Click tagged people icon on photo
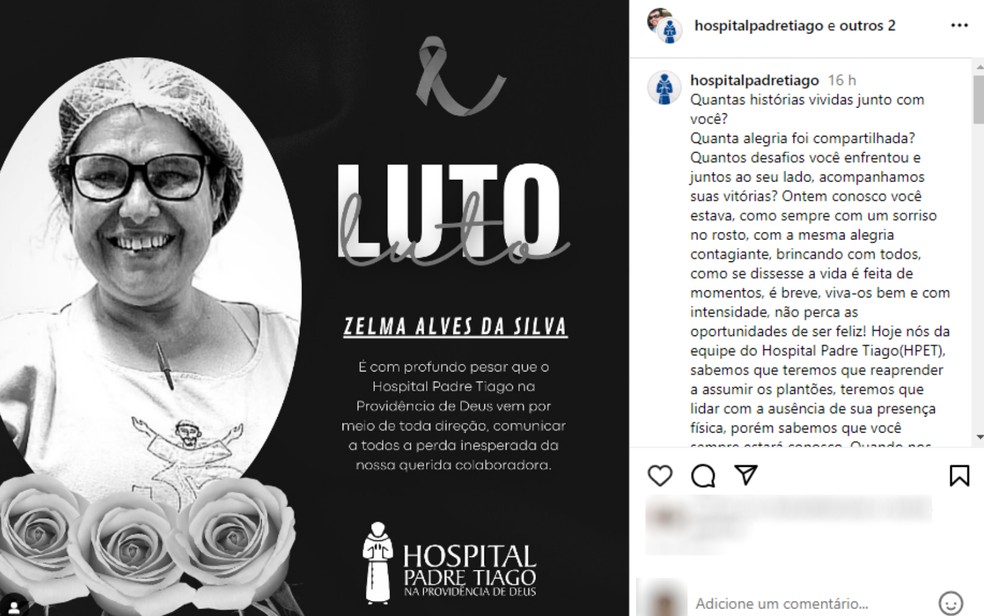Screen dimensions: 984x616 pos(14,607)
